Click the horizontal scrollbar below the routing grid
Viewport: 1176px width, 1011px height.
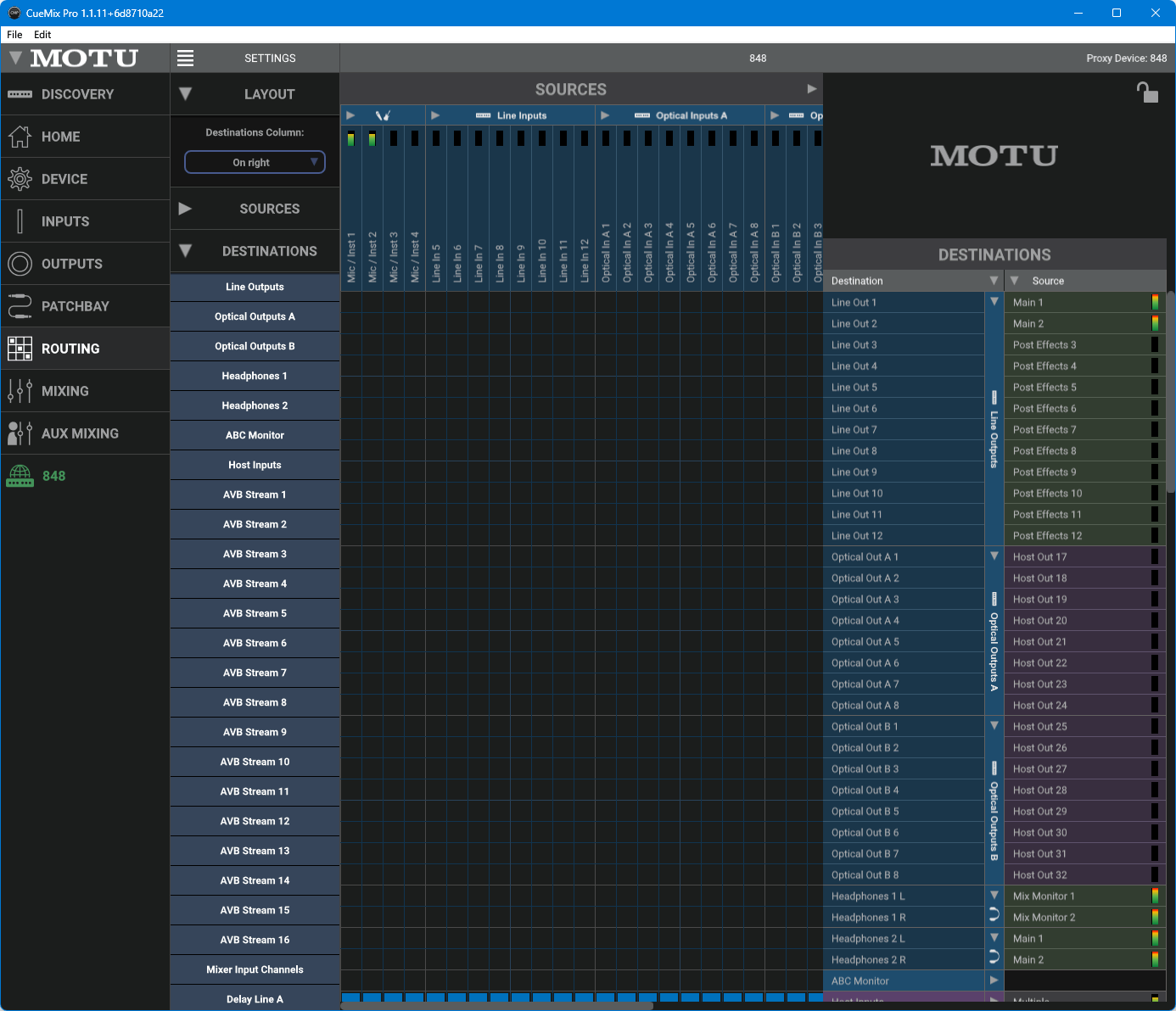(497, 1007)
